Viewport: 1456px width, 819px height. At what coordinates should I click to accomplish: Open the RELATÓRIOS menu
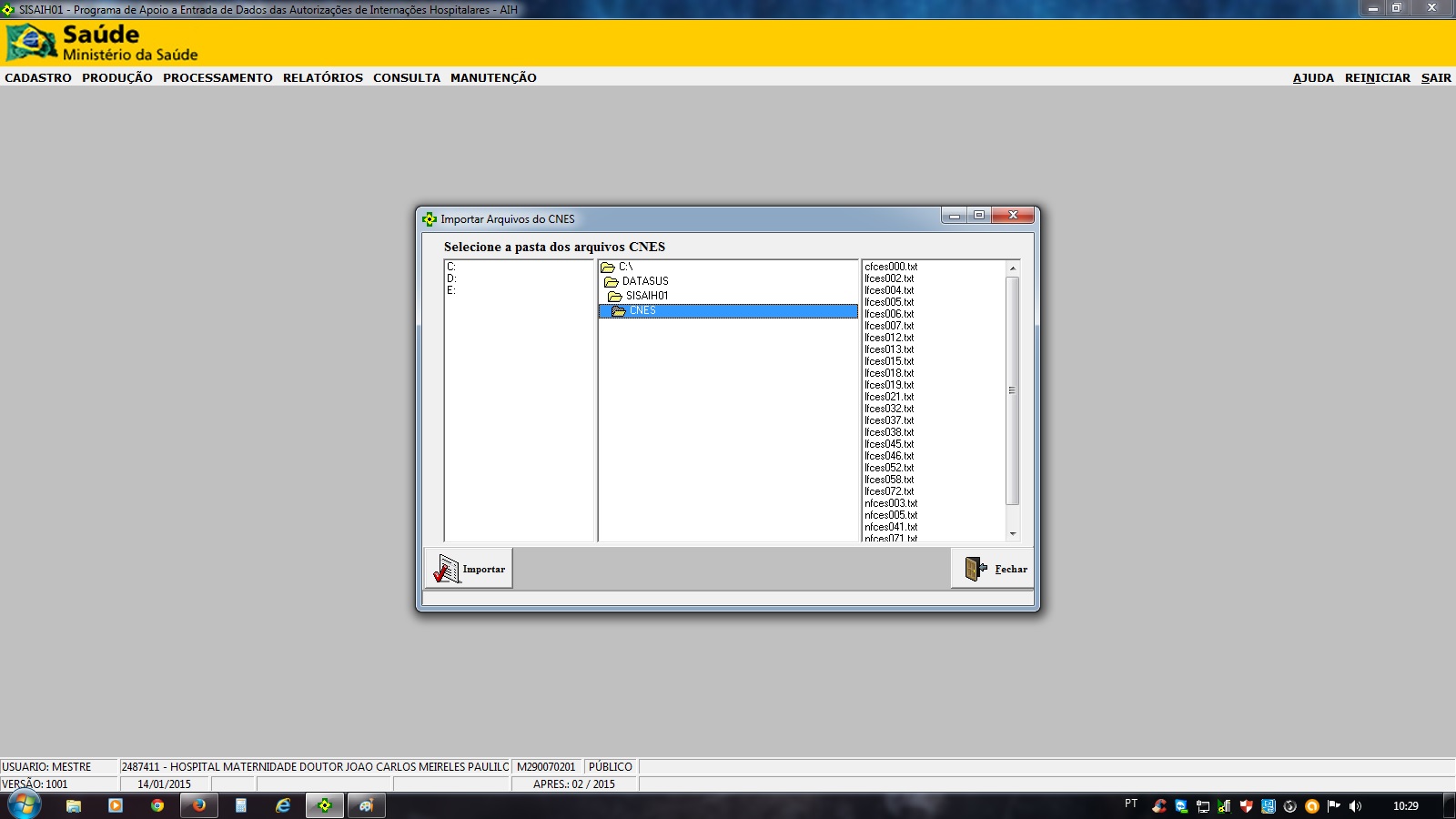(x=322, y=78)
